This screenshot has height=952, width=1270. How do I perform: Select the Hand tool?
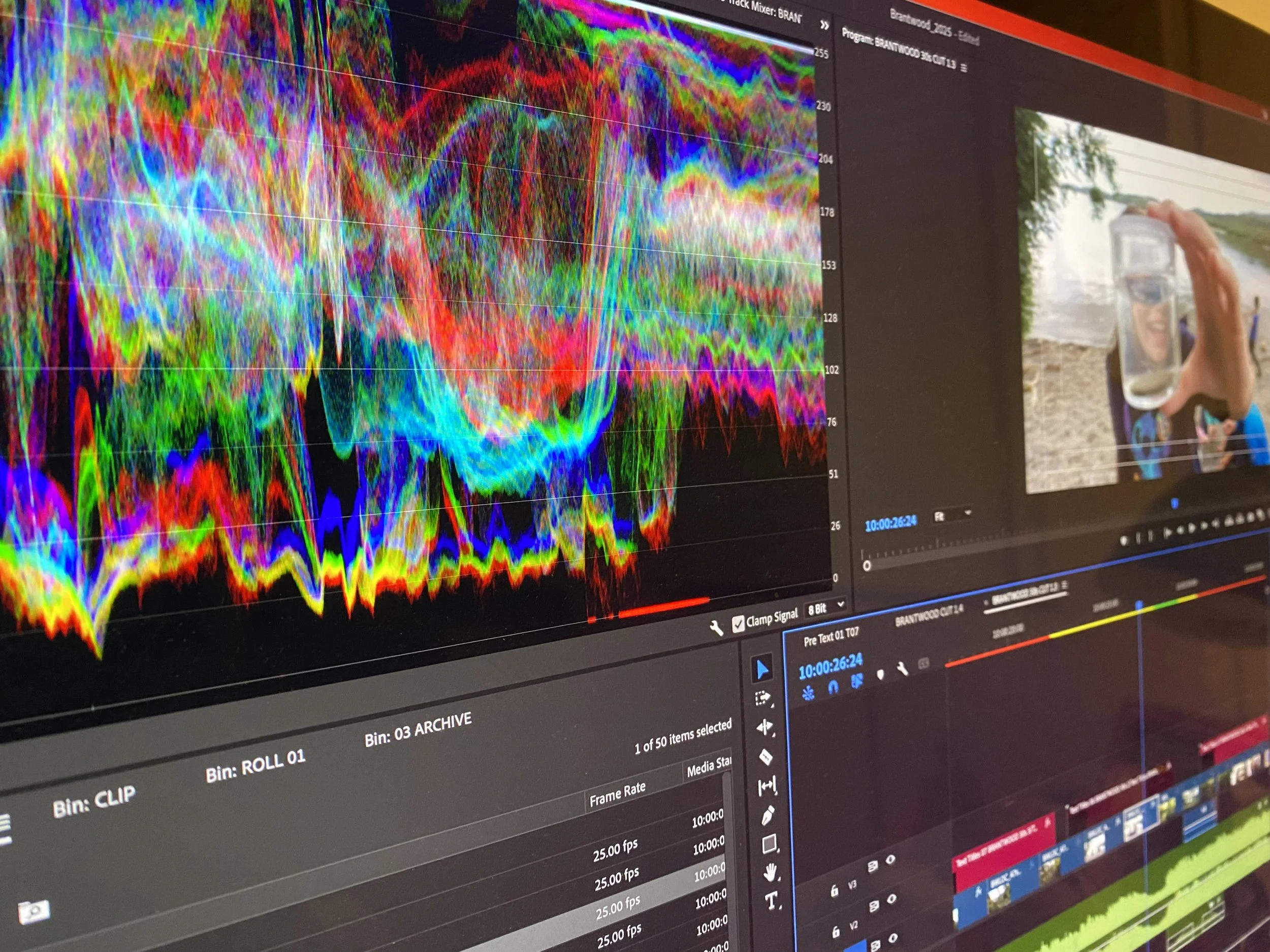771,872
